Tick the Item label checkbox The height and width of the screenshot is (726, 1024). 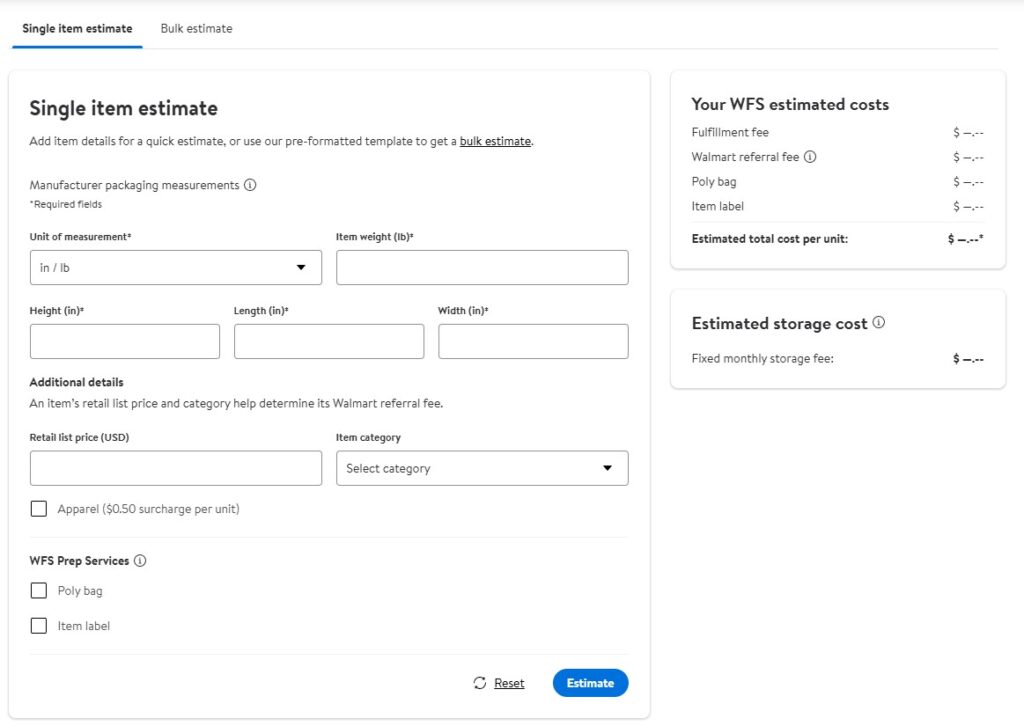39,626
